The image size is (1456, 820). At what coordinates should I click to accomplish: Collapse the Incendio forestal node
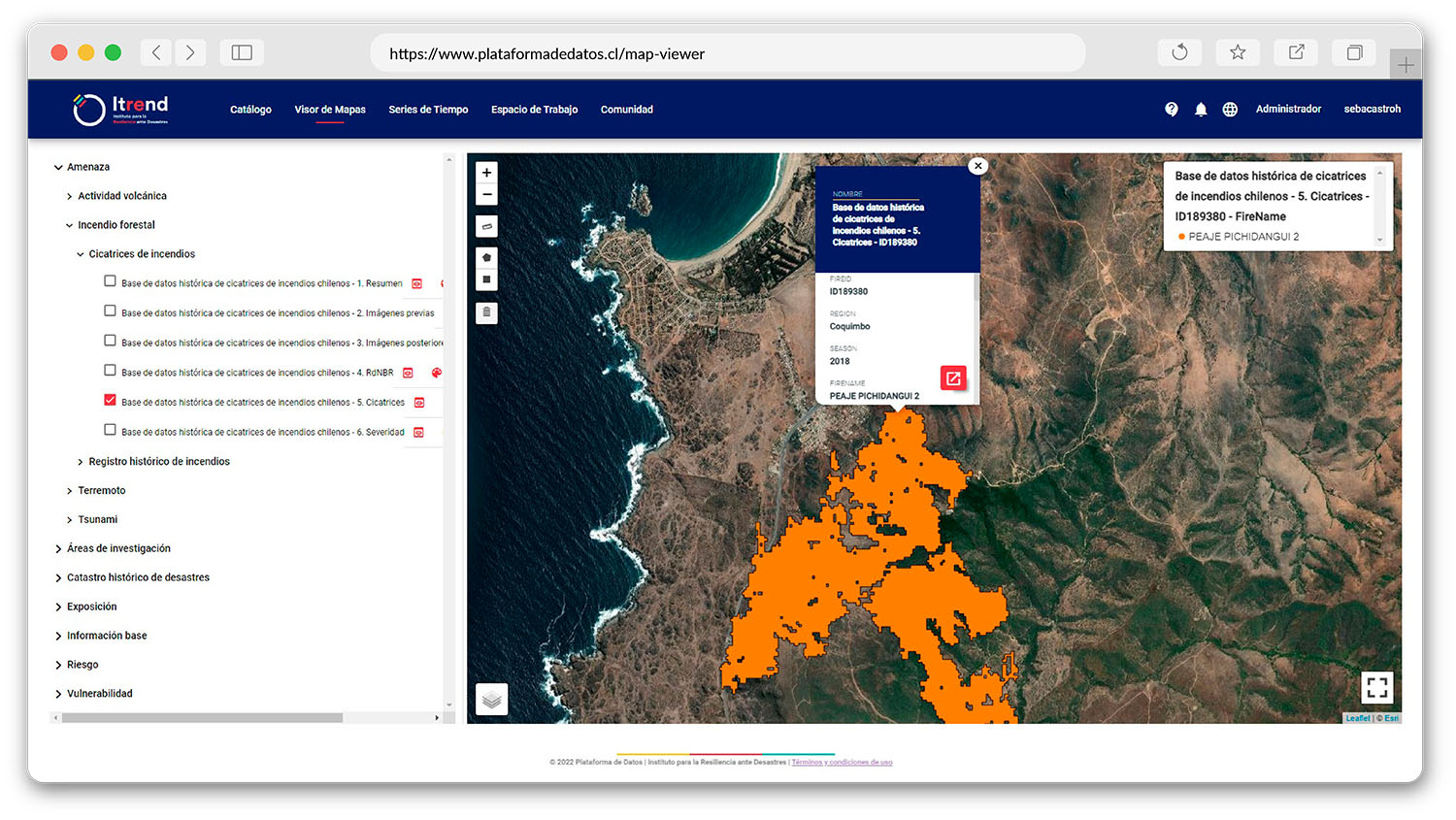click(70, 225)
